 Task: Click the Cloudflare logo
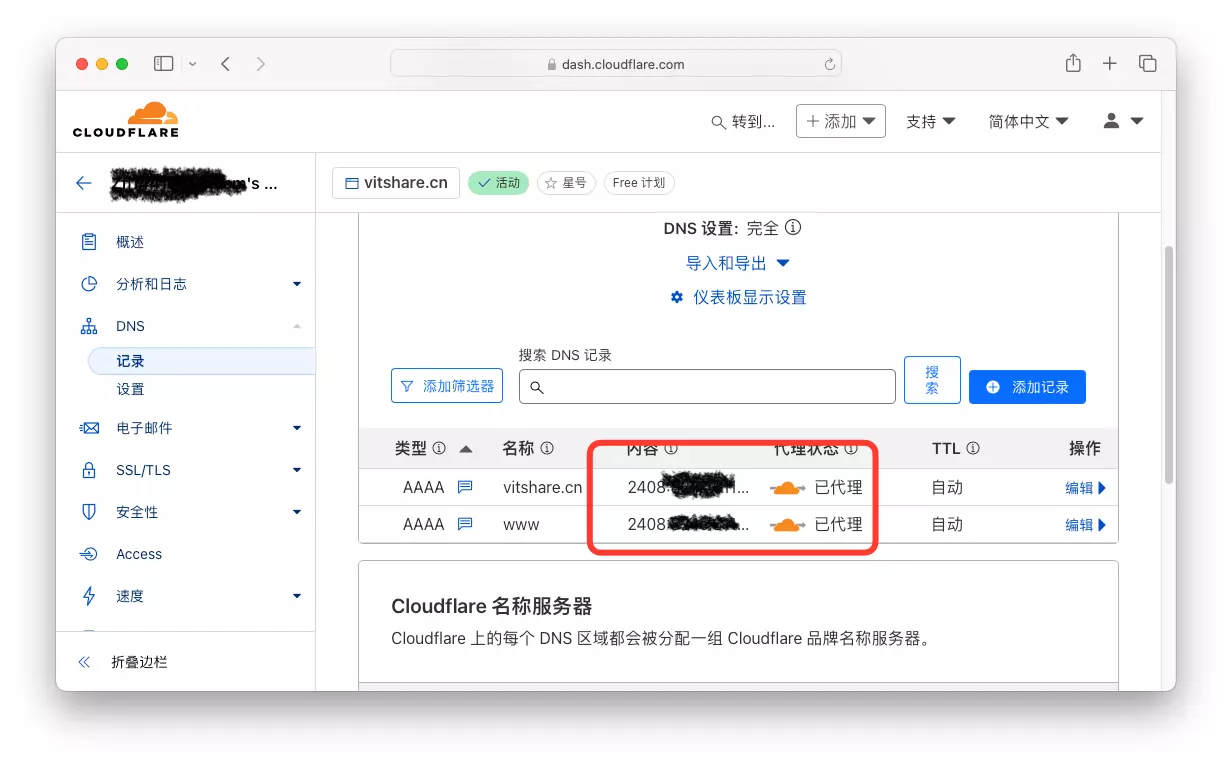click(x=126, y=119)
